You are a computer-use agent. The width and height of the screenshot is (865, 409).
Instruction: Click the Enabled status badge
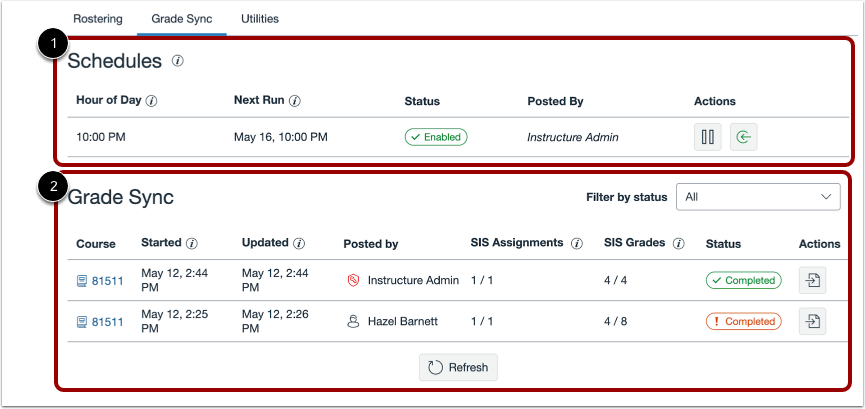[436, 137]
